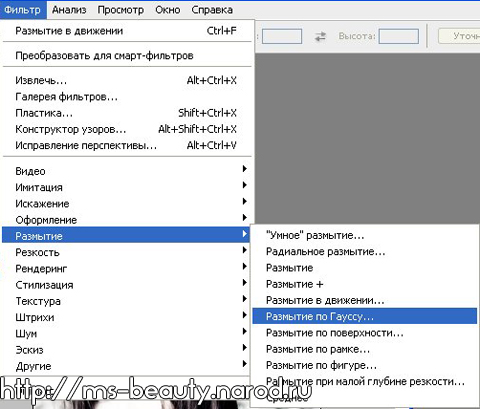Expand the Эскиз submenu
480x409 pixels.
(127, 350)
